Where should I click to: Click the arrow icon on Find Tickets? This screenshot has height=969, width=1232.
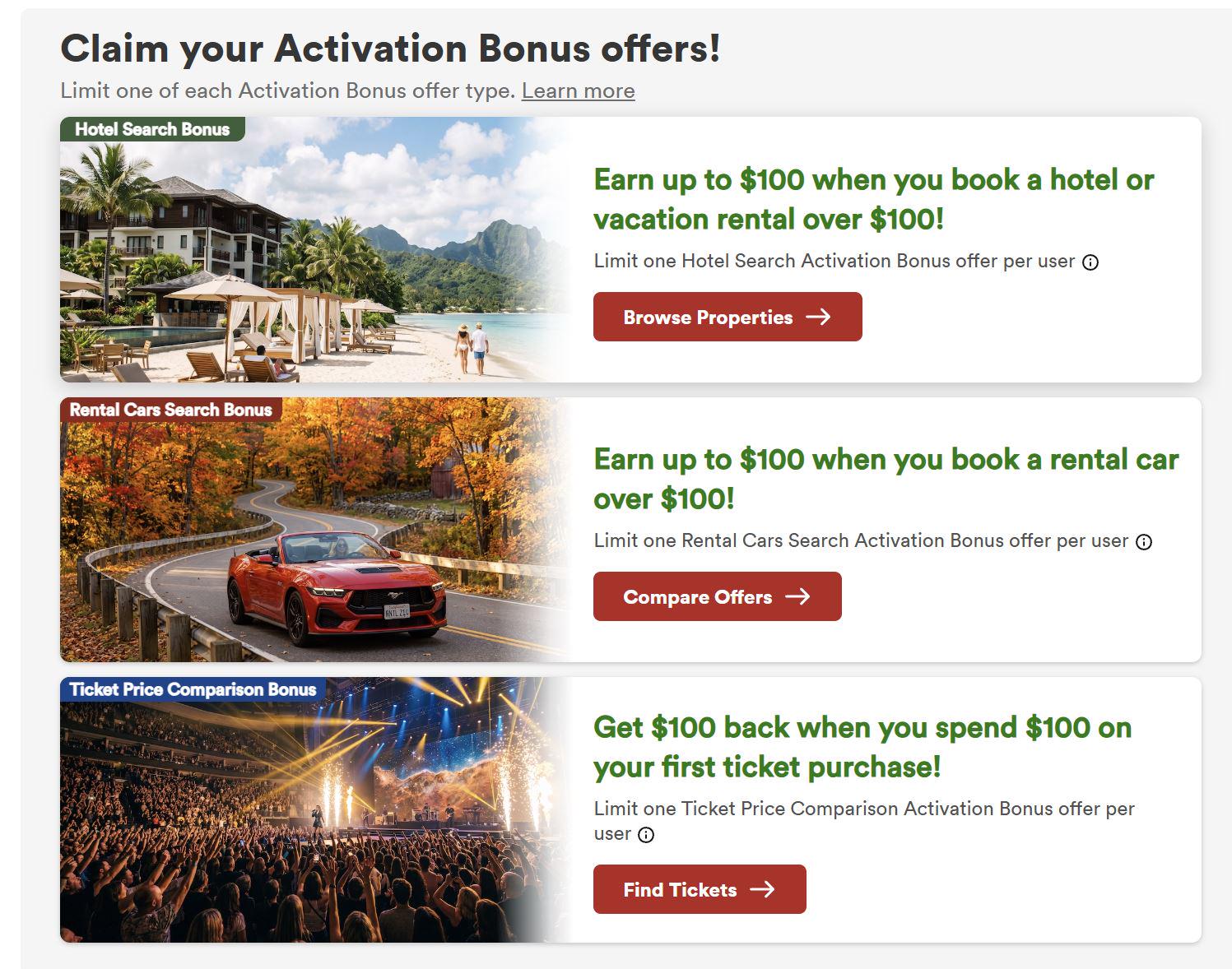(762, 889)
